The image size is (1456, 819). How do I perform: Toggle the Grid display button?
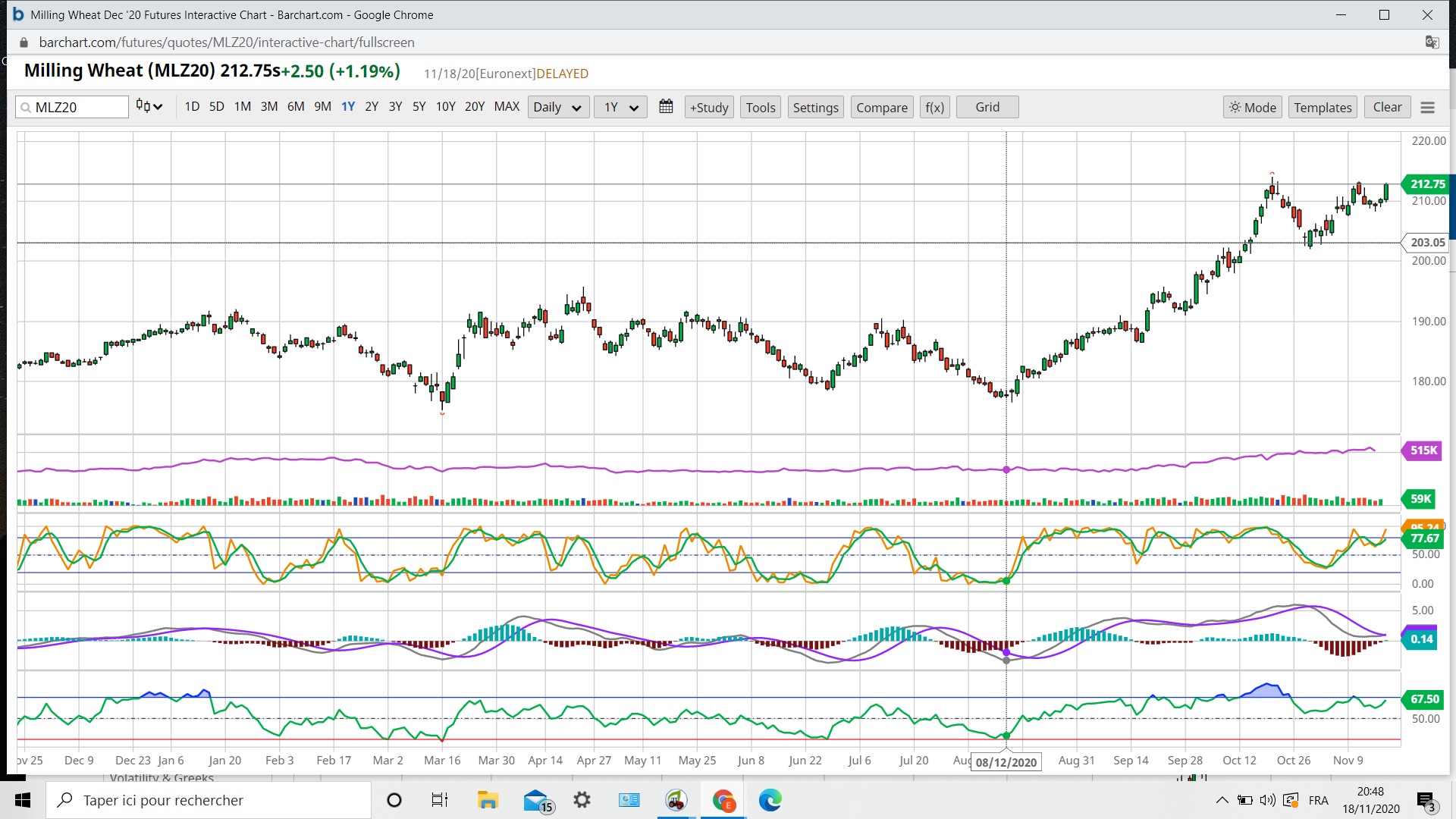[987, 108]
